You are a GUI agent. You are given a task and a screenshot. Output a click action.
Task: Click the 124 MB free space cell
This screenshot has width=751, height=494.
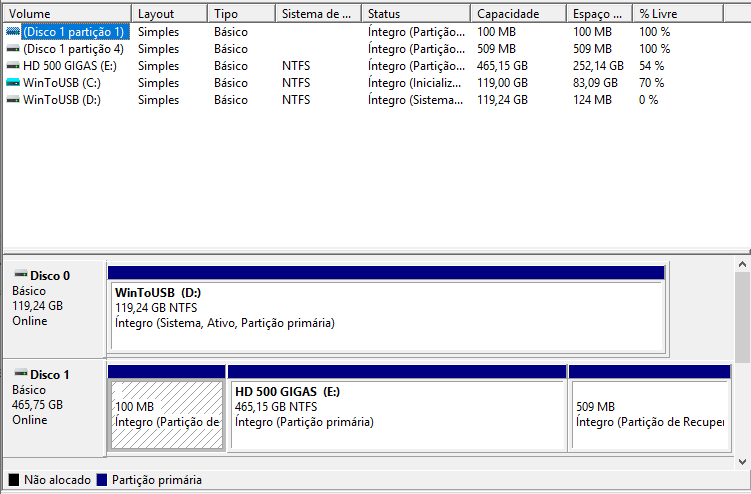pos(592,100)
